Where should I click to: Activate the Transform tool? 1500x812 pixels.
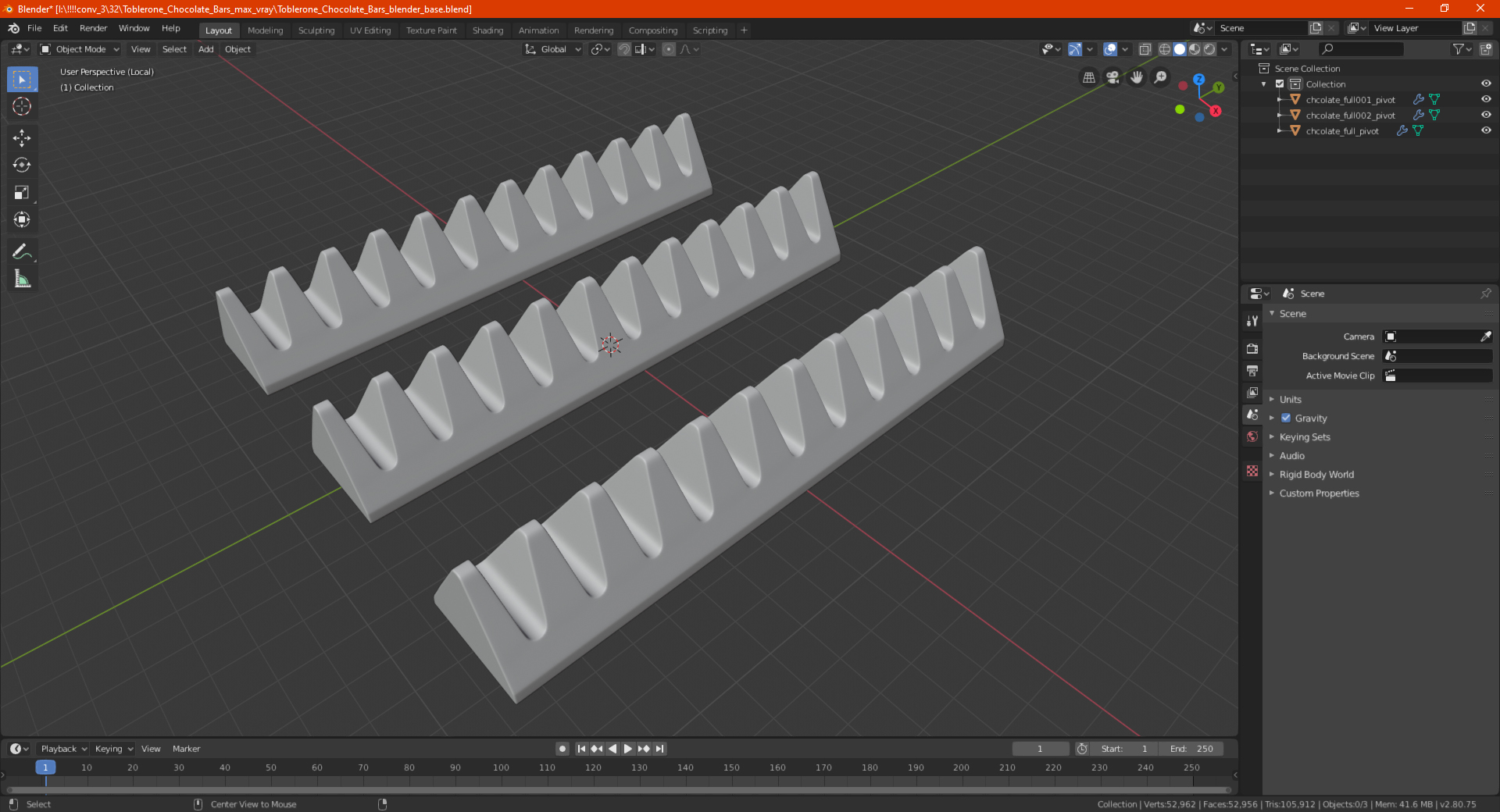[22, 219]
